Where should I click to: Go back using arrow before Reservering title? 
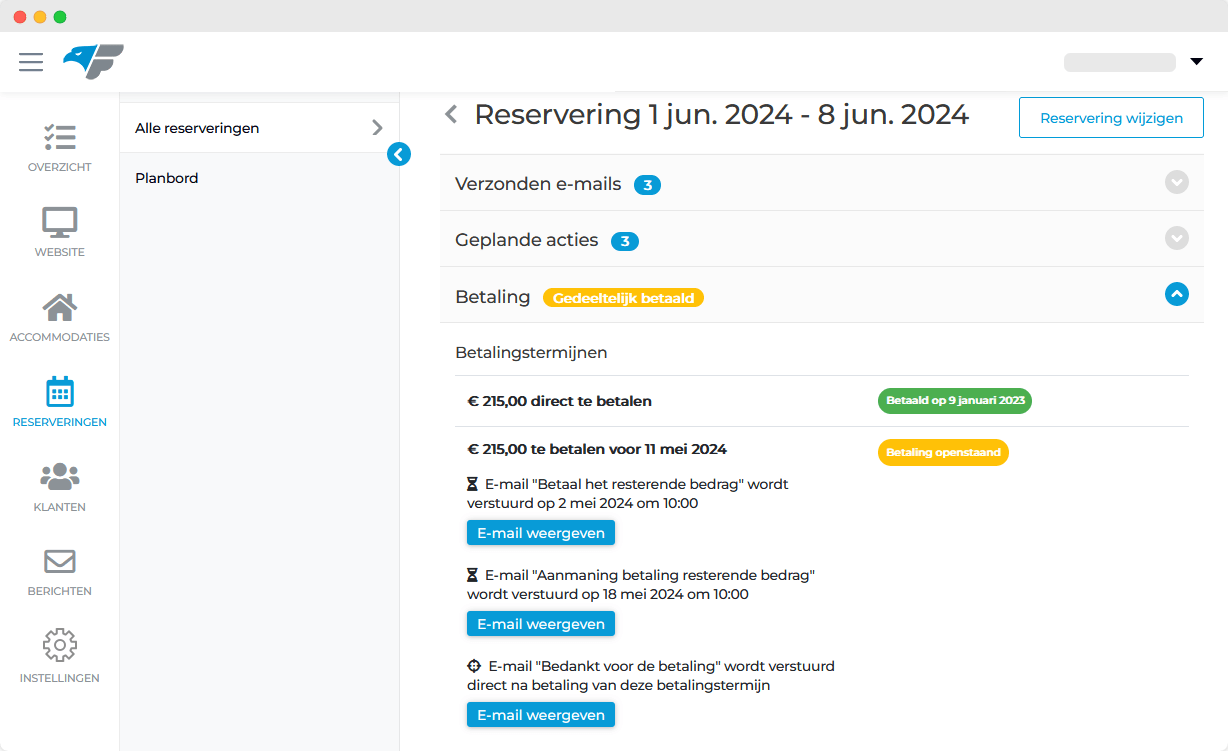coord(451,115)
